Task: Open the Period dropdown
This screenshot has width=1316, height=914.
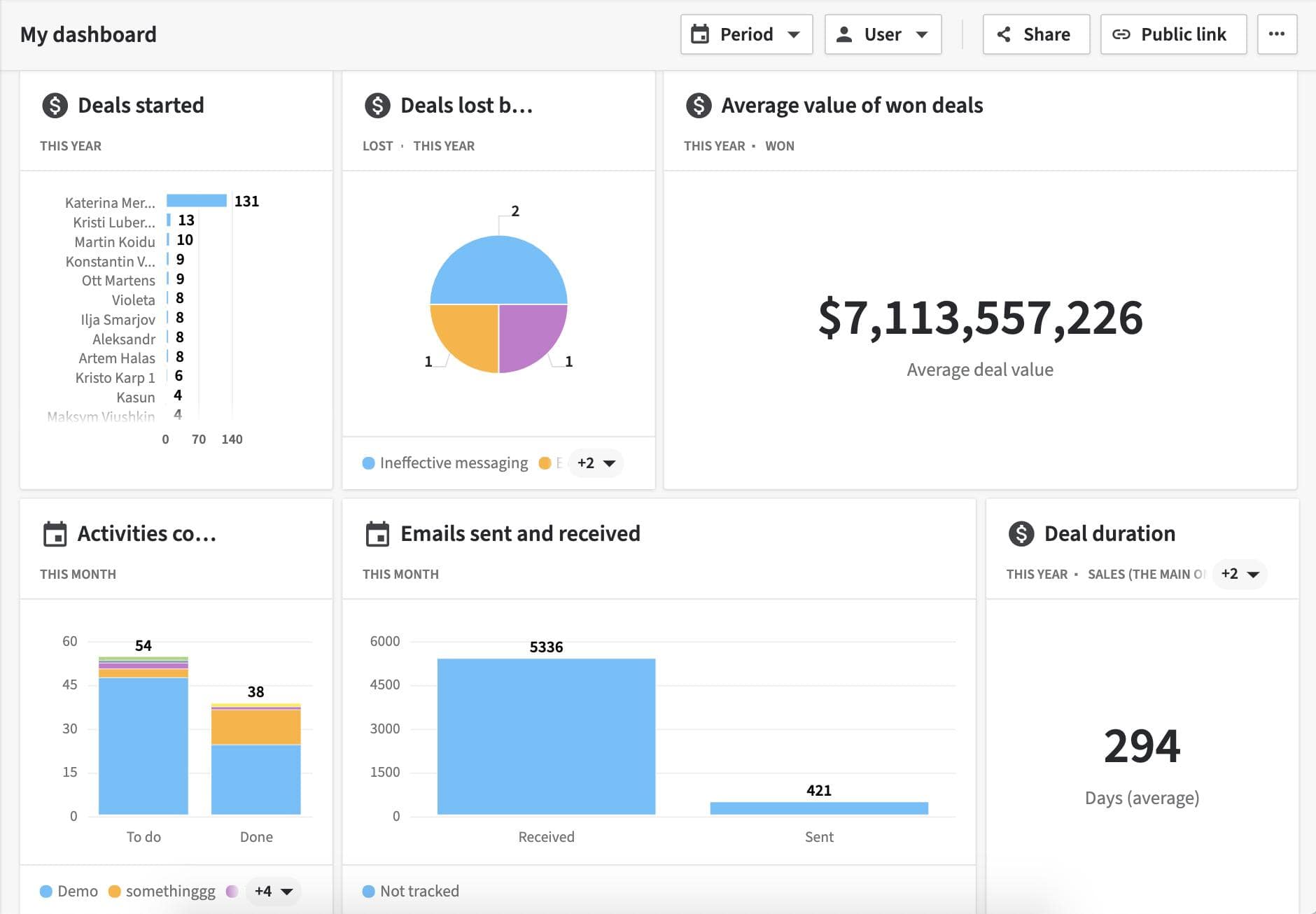Action: (x=746, y=34)
